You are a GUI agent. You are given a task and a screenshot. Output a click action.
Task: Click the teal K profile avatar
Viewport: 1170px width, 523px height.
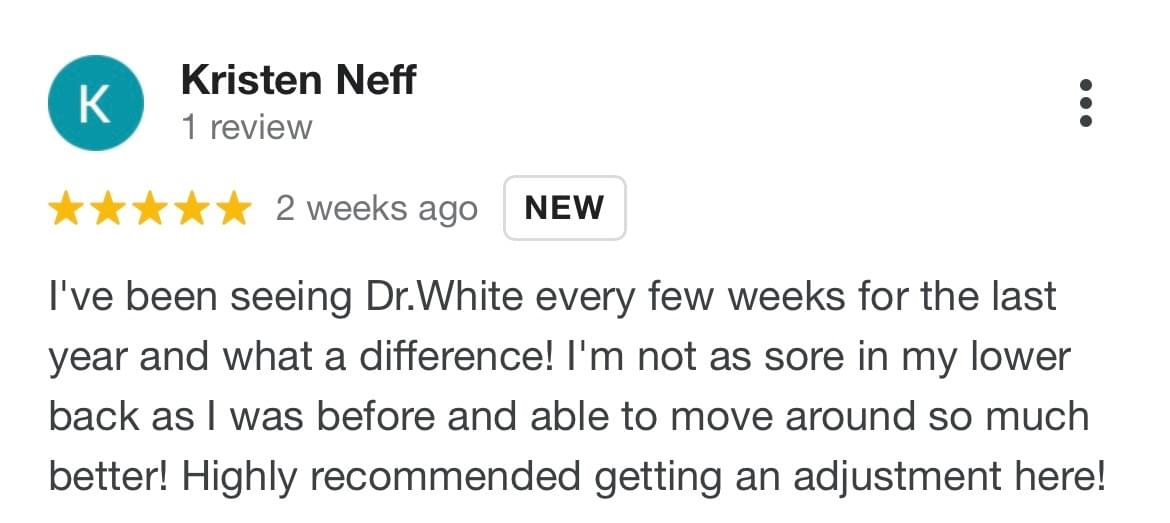pos(96,103)
